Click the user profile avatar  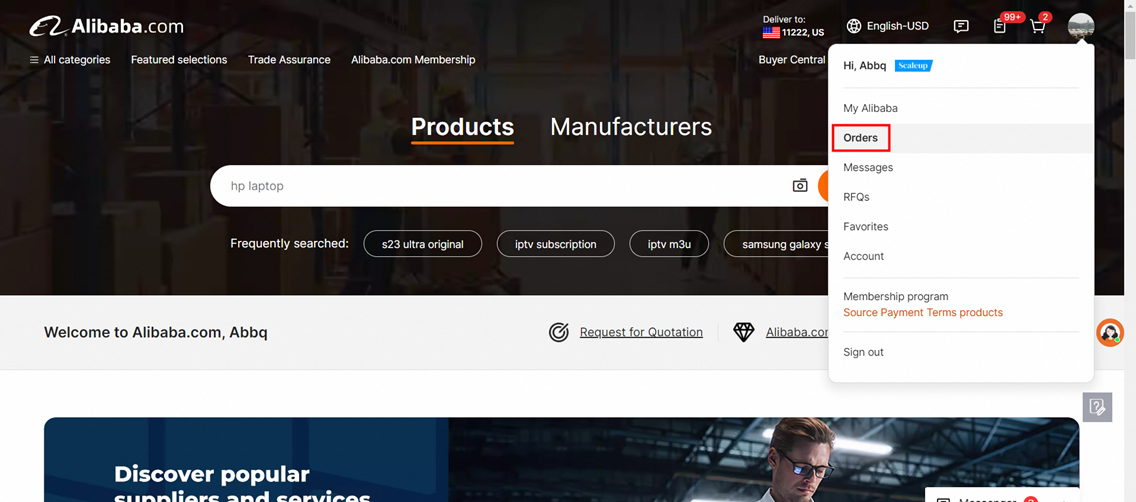click(x=1081, y=26)
